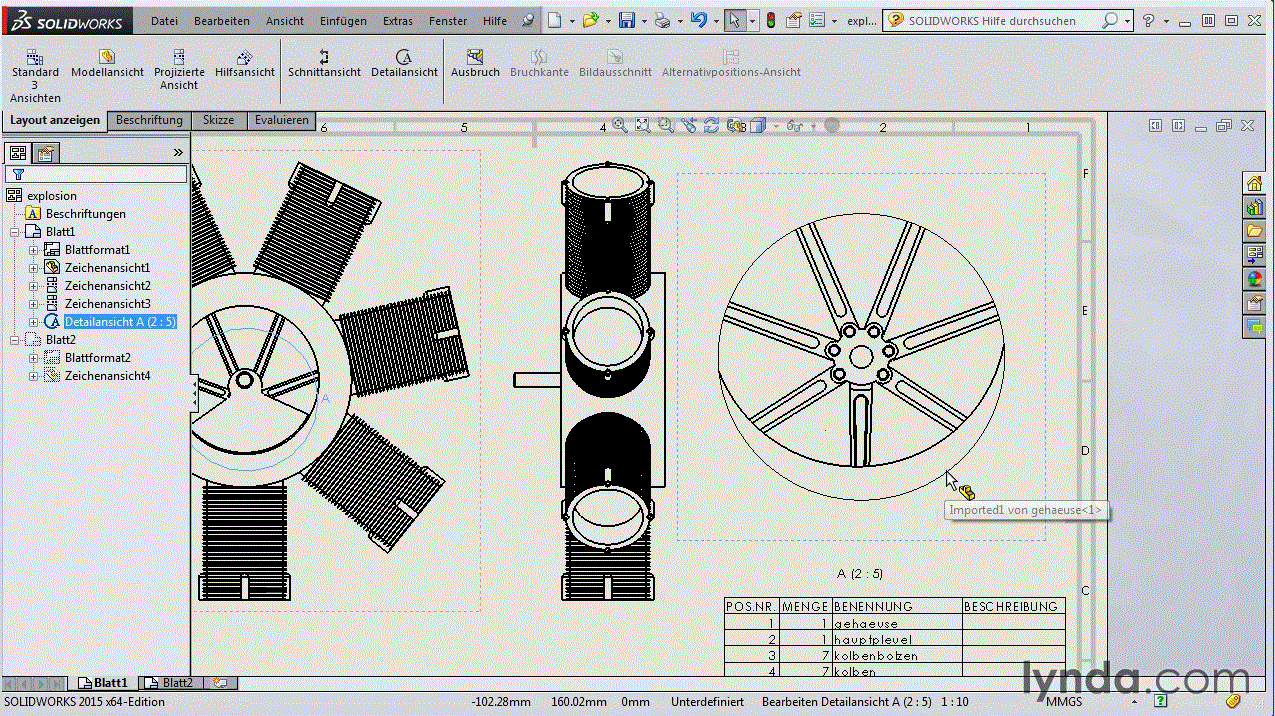
Task: Open the View Palette task pane tab
Action: pos(1254,255)
